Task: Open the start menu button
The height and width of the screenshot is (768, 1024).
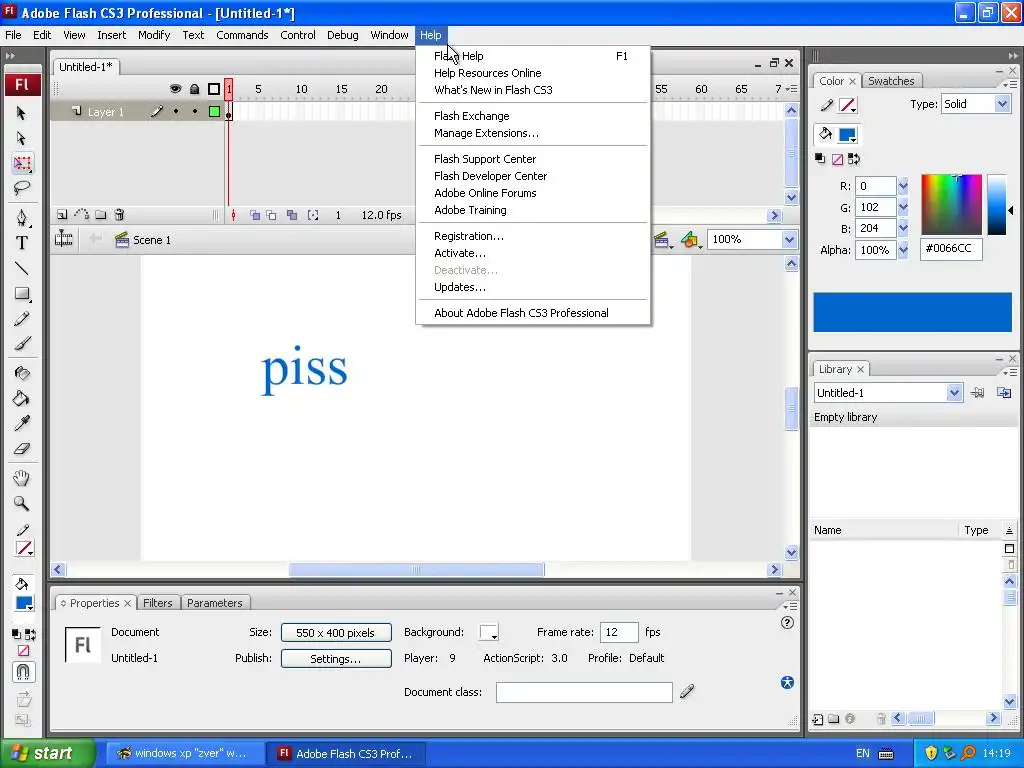Action: [48, 753]
